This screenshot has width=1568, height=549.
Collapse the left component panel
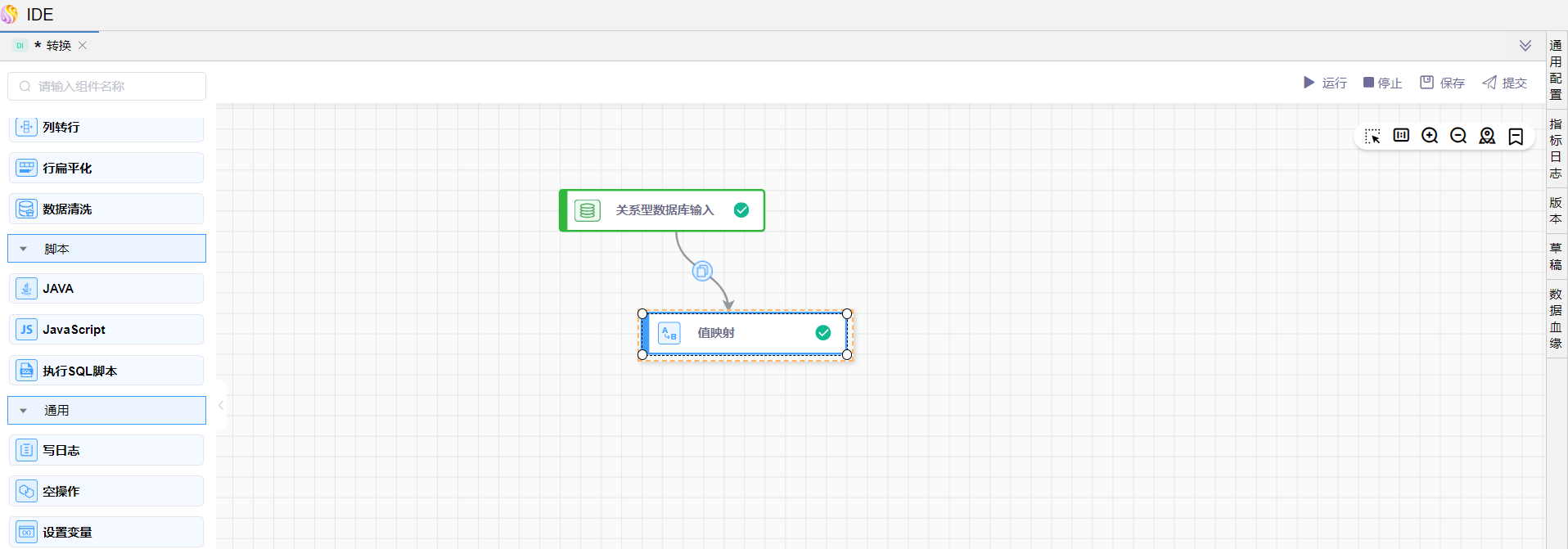coord(221,405)
